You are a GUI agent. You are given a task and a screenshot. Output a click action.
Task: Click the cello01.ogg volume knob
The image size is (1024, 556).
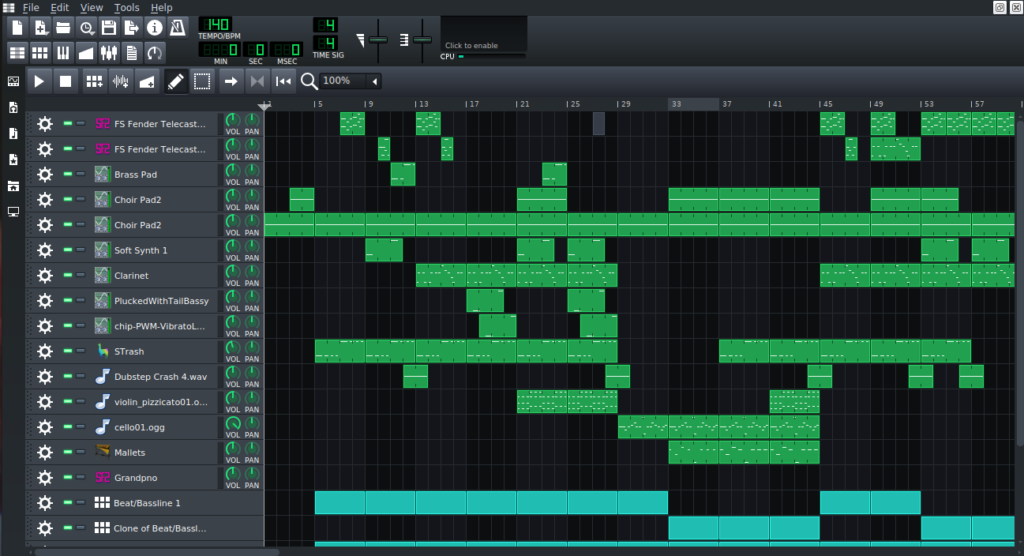pyautogui.click(x=232, y=423)
